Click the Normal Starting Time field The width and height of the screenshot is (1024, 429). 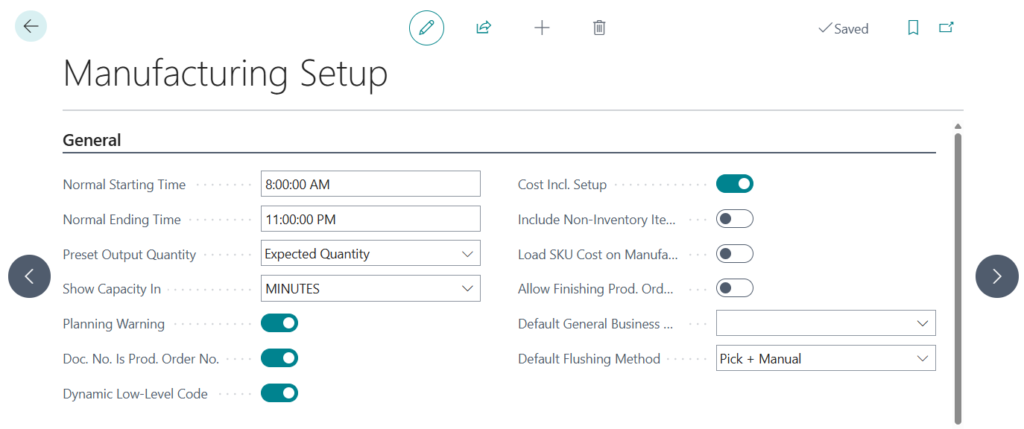370,184
